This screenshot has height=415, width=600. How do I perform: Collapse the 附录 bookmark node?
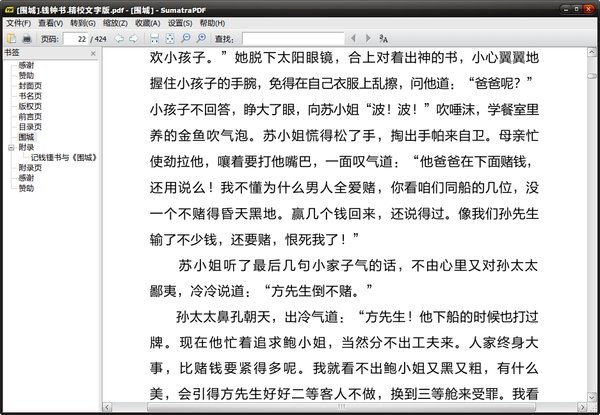click(11, 147)
